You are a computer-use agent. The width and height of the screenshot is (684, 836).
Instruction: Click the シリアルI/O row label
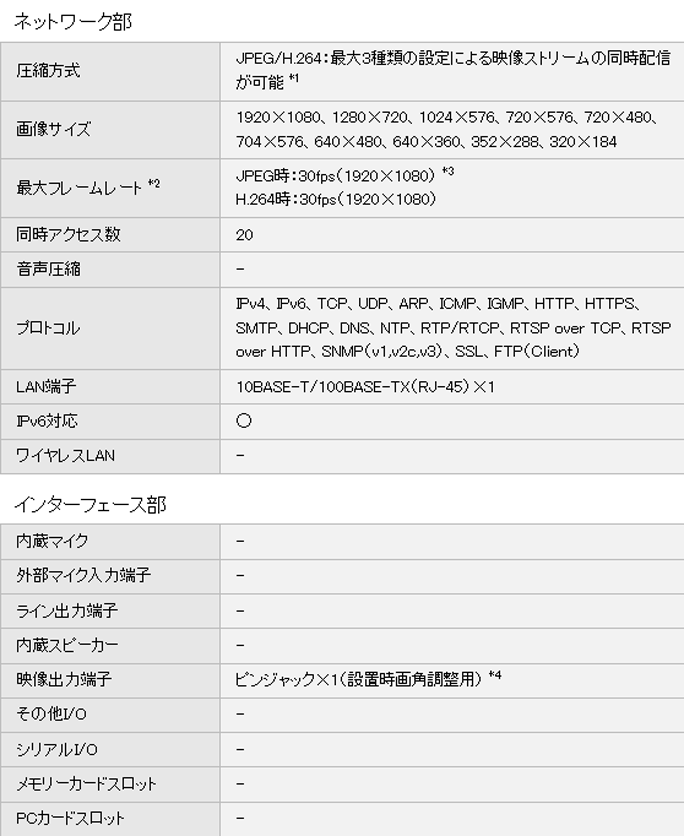coord(57,749)
